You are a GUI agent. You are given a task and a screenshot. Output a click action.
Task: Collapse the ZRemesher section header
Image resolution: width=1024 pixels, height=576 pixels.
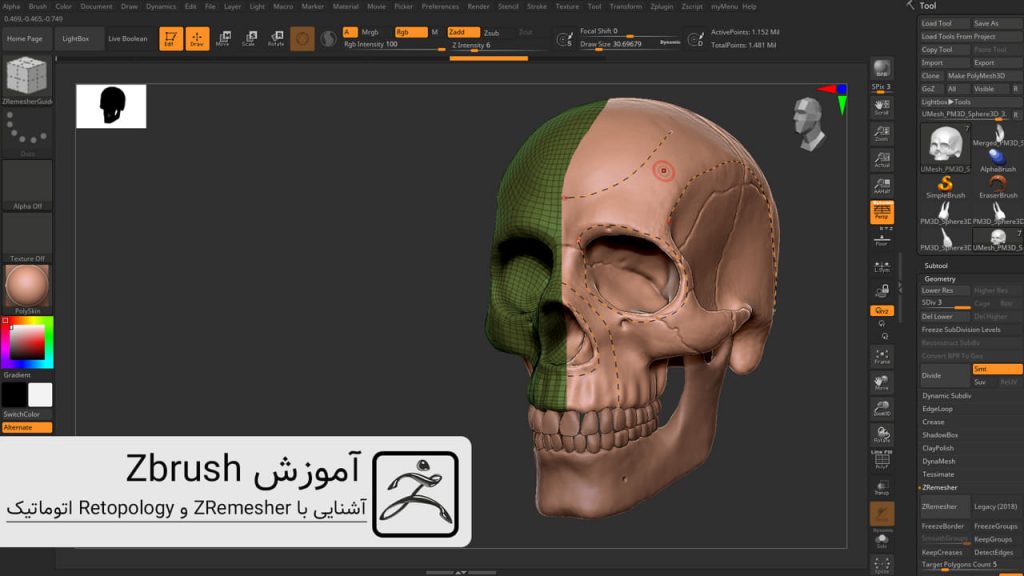point(939,487)
